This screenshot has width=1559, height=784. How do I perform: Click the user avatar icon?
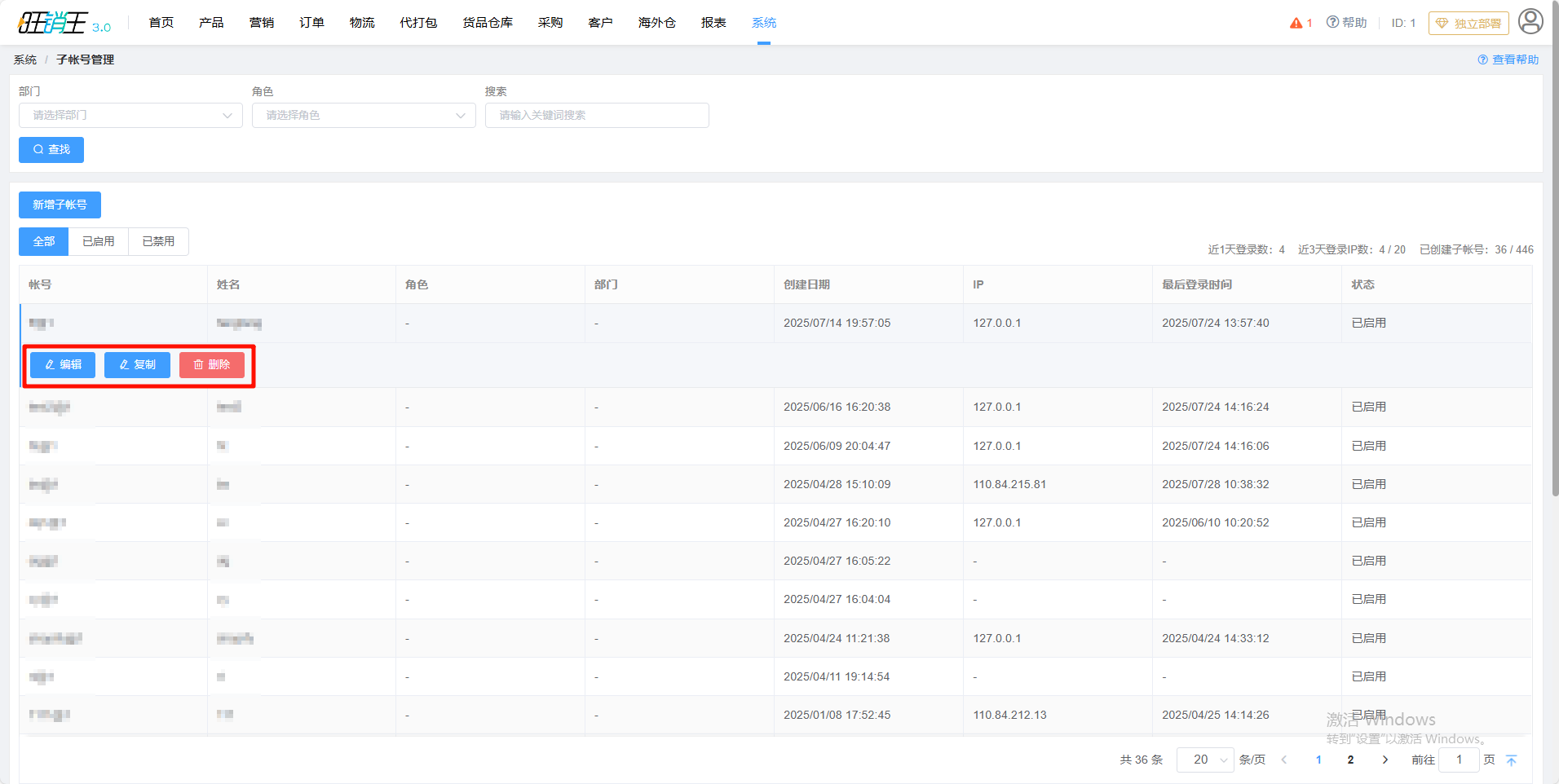pos(1530,22)
